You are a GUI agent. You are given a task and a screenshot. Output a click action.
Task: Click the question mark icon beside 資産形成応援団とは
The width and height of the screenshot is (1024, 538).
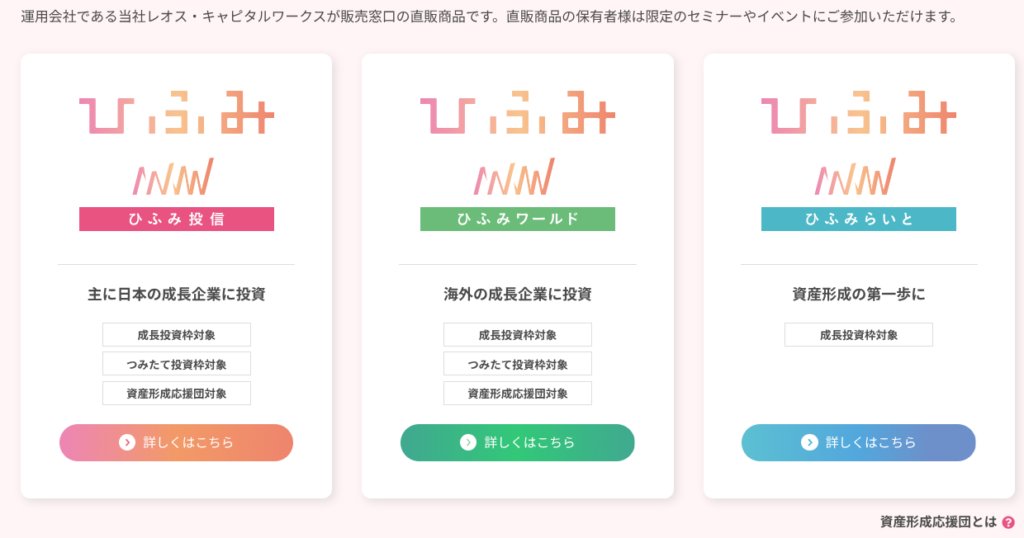pyautogui.click(x=1008, y=522)
